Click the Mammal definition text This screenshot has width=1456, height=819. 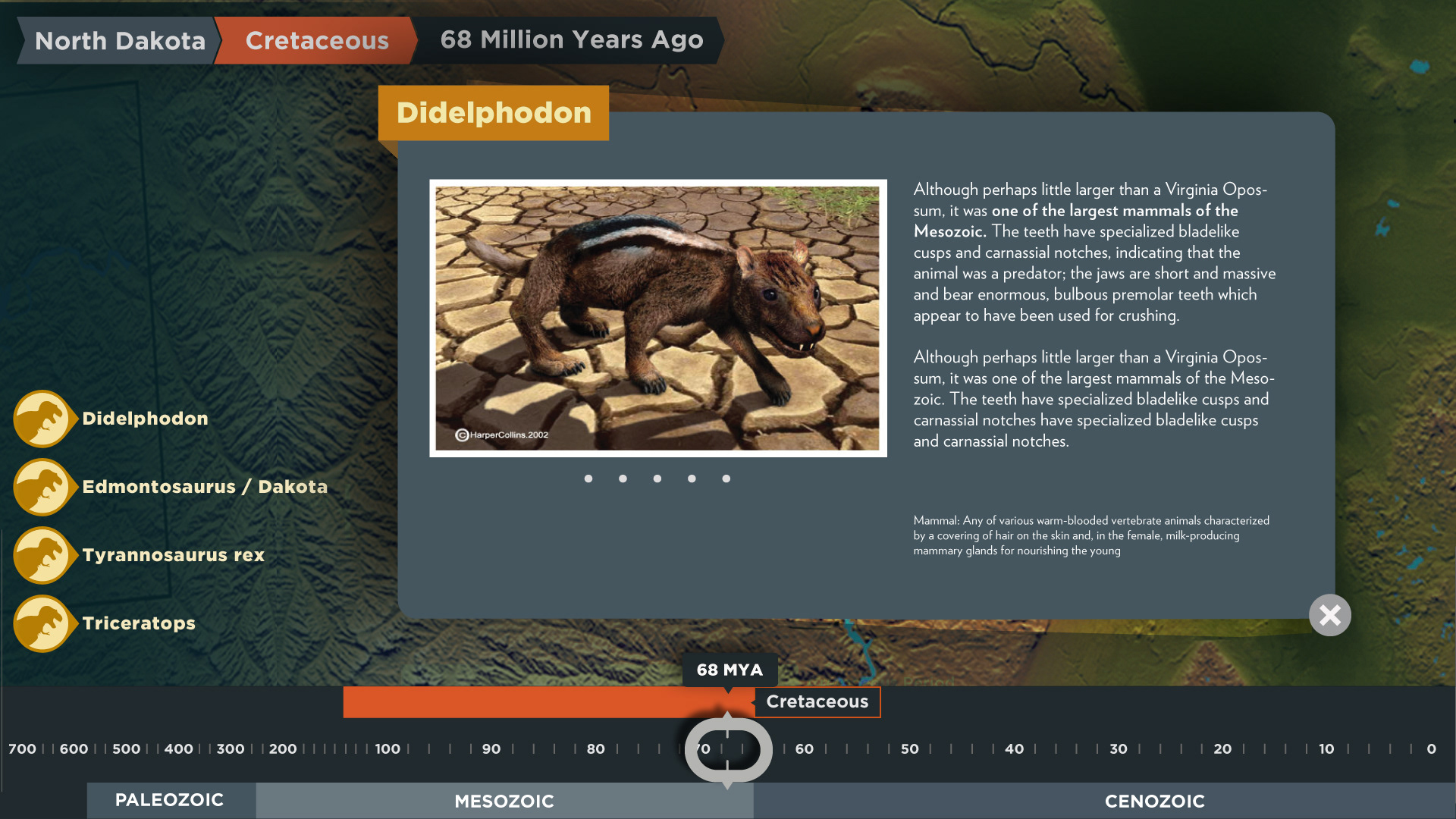(x=1091, y=535)
